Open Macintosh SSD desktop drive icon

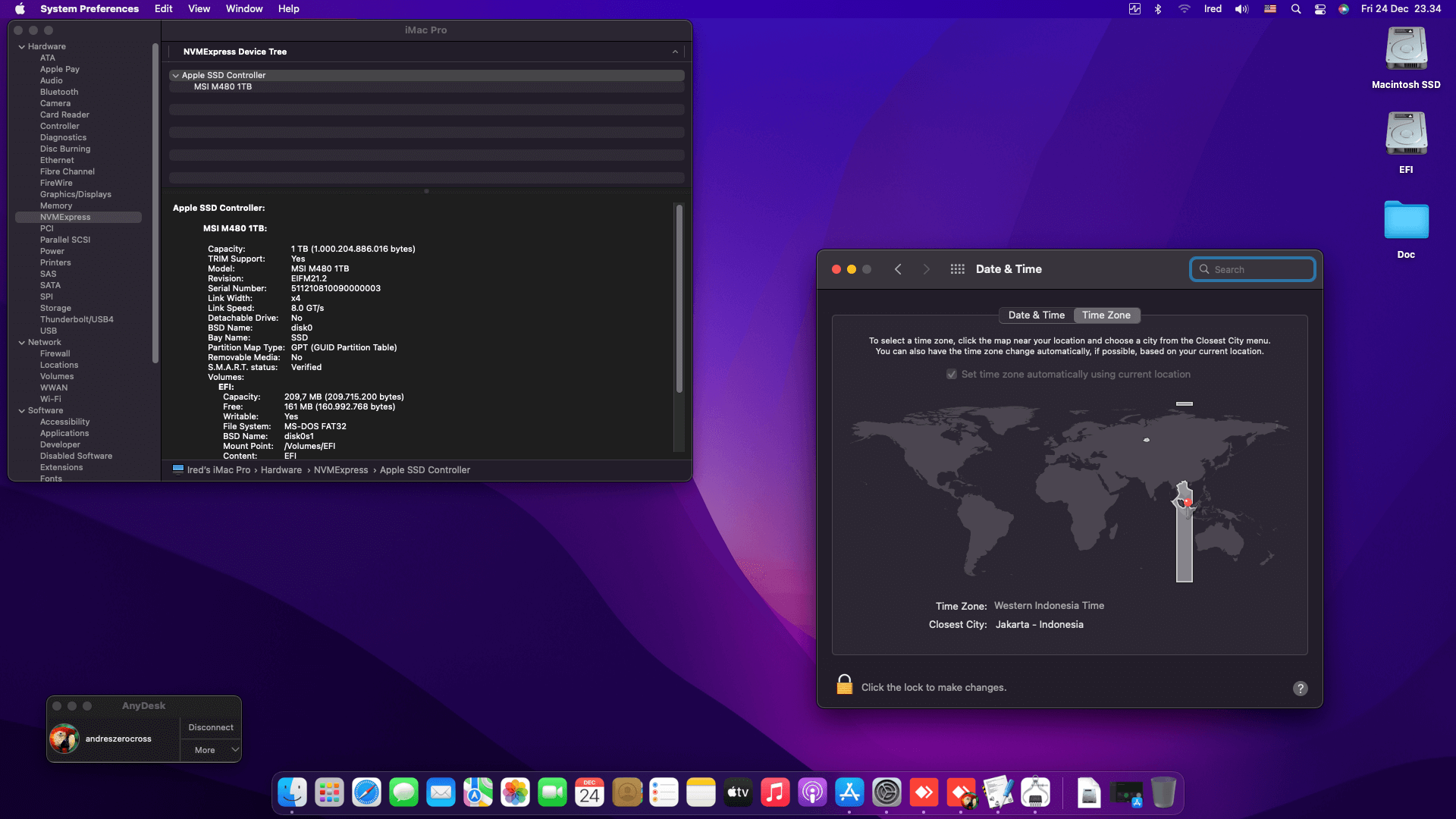click(x=1406, y=49)
